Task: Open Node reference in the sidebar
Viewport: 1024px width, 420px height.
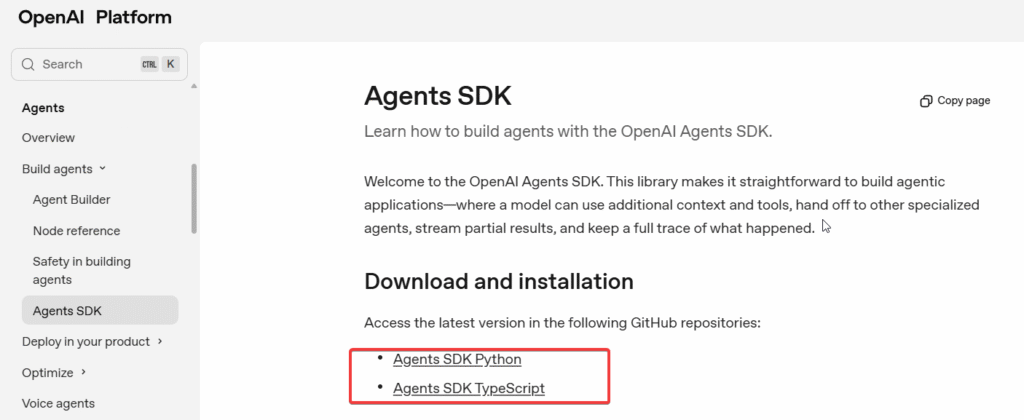Action: pos(76,231)
